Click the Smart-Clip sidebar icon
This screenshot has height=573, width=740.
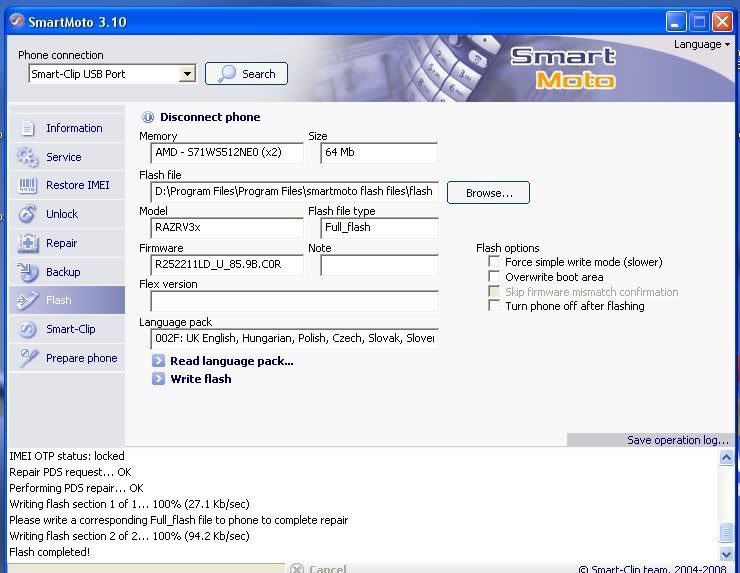27,329
